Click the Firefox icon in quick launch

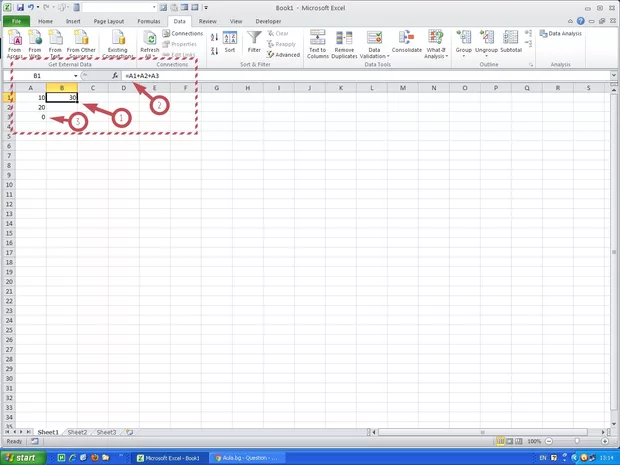coord(95,458)
